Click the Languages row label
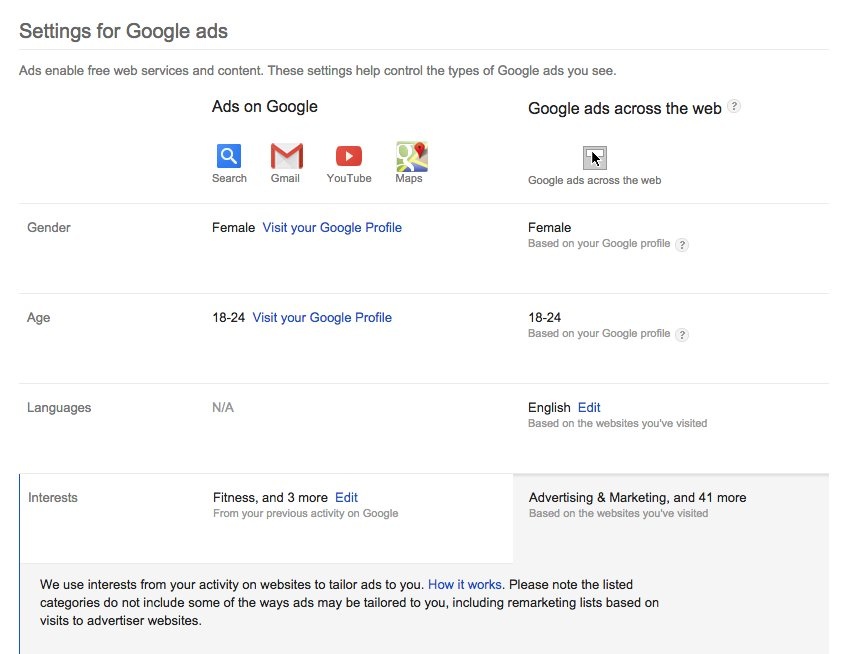 pos(59,407)
